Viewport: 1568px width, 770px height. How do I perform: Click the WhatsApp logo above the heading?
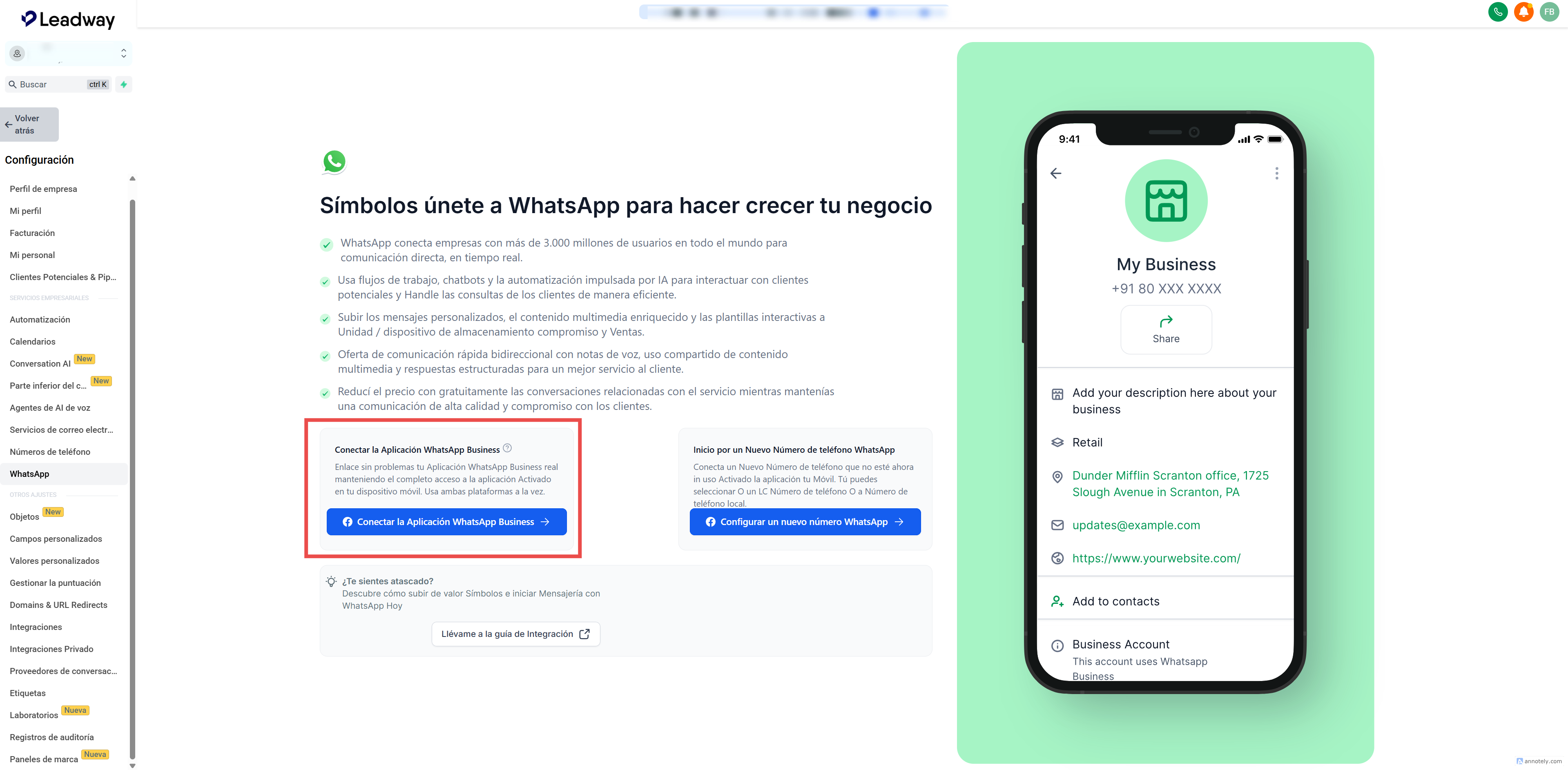tap(334, 162)
